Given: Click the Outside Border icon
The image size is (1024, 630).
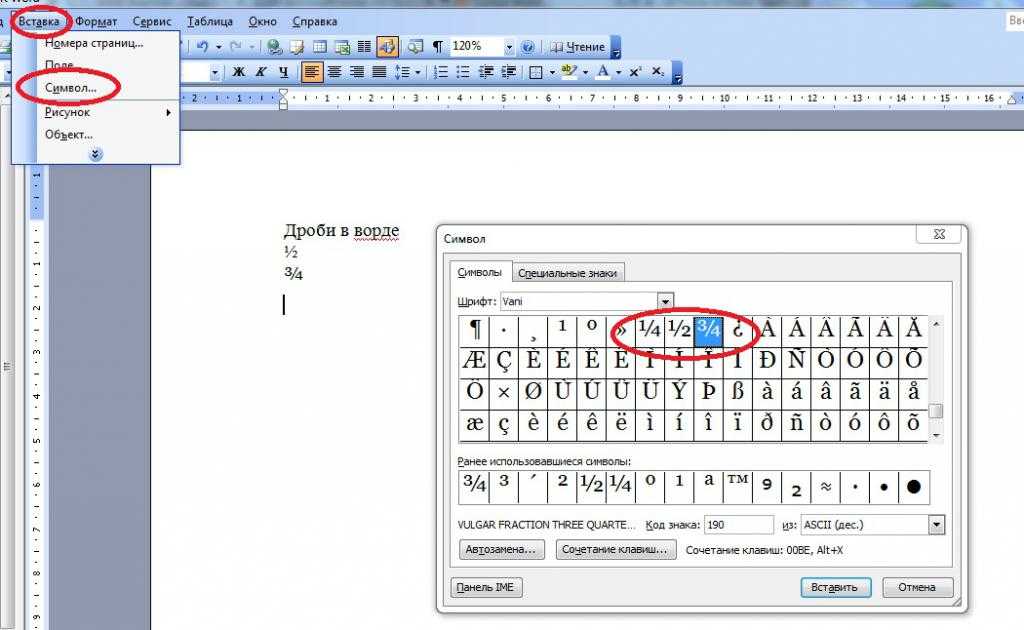Looking at the screenshot, I should (536, 72).
